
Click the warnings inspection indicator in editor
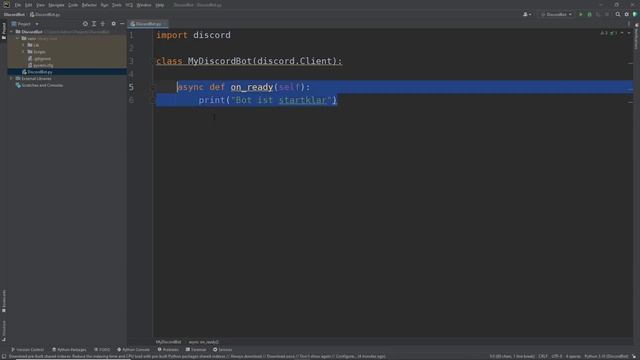point(608,33)
